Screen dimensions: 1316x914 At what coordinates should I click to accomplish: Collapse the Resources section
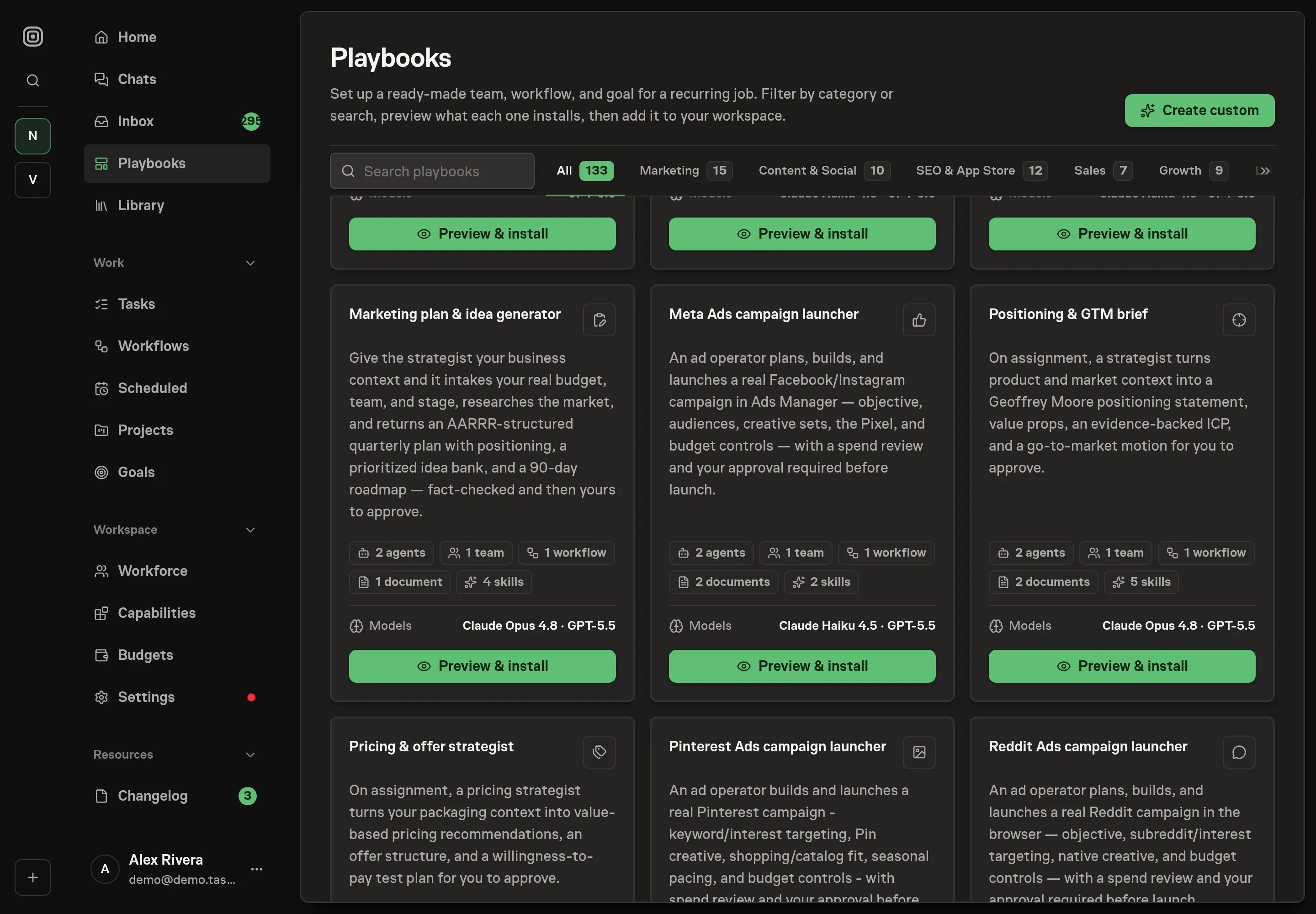[250, 755]
